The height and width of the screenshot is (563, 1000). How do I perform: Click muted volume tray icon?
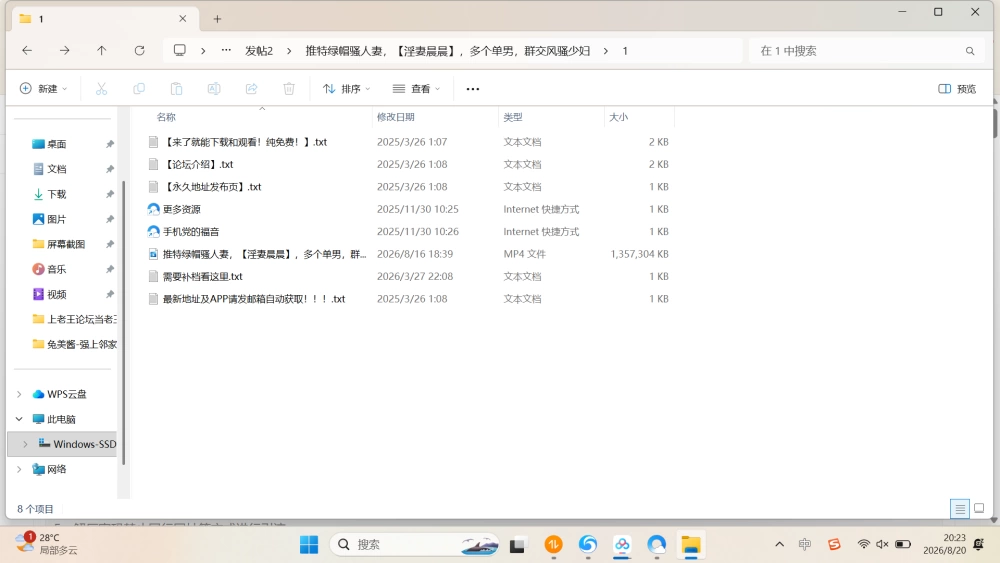coord(882,544)
